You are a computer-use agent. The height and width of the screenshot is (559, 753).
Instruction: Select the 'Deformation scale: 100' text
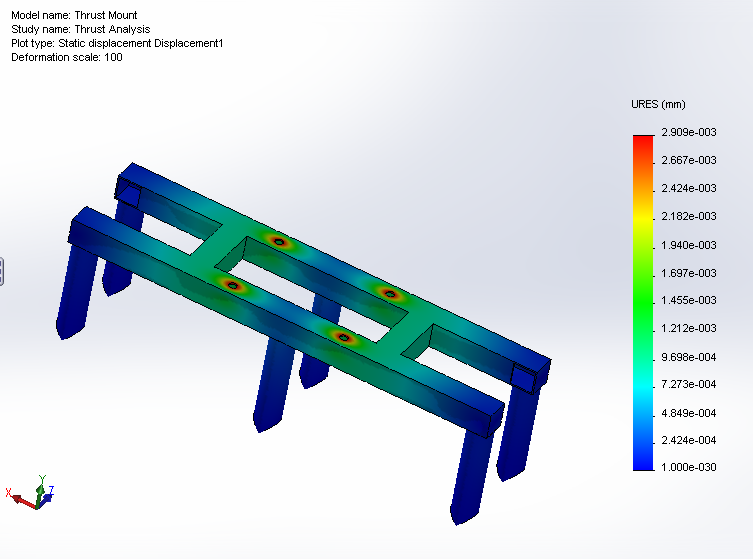pyautogui.click(x=67, y=57)
